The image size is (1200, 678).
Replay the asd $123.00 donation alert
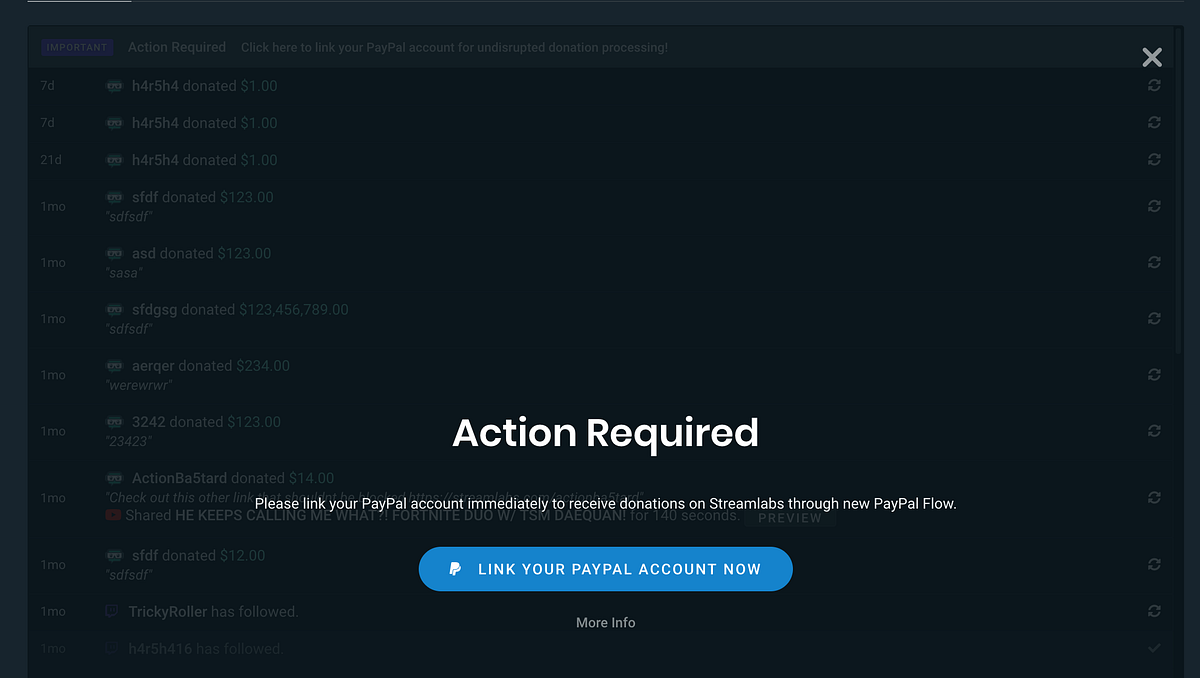pyautogui.click(x=1154, y=262)
